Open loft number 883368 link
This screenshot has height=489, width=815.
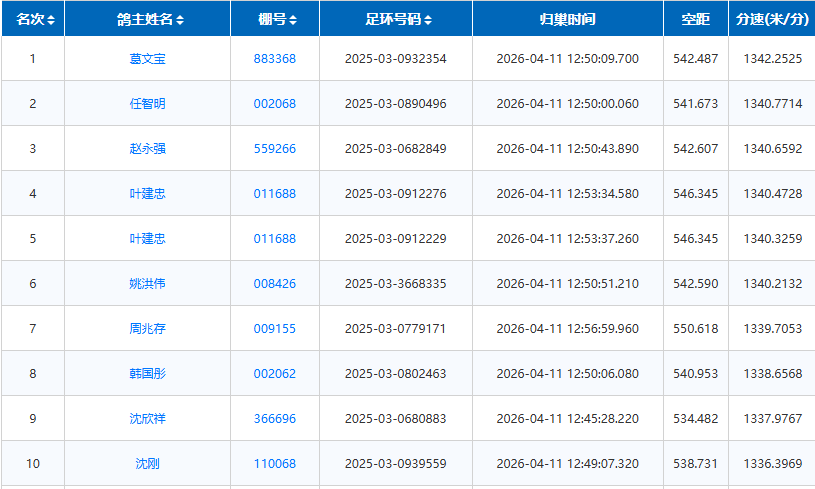[275, 59]
